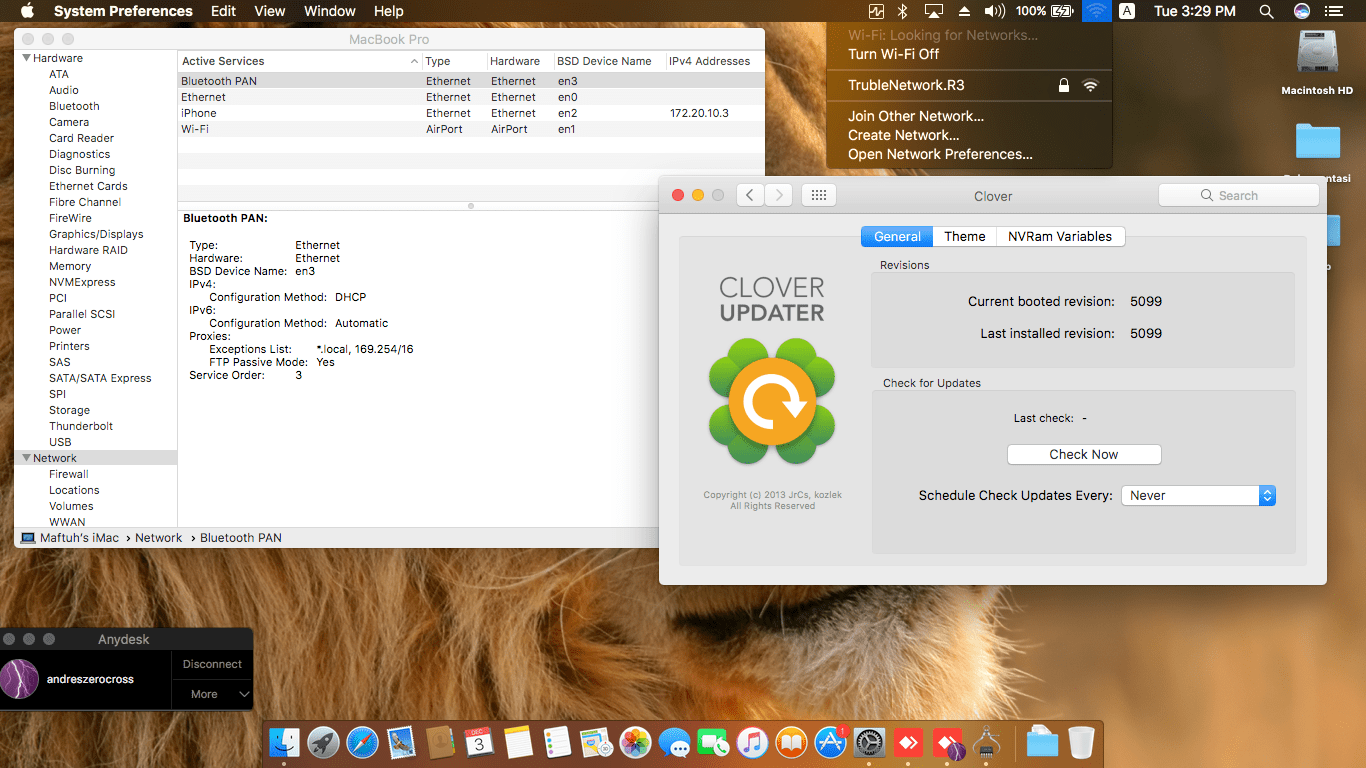Screen dimensions: 1366x768
Task: Open the Trash in the Dock
Action: click(1081, 743)
